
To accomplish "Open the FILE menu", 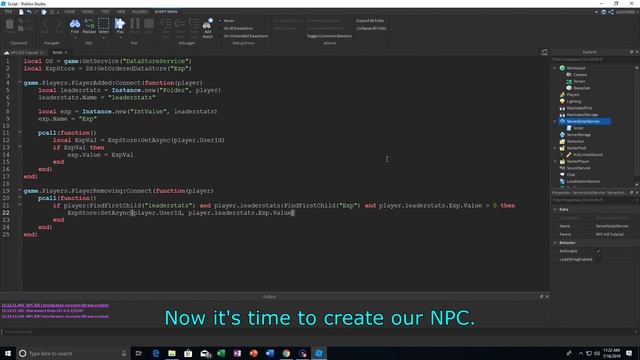I will click(8, 12).
